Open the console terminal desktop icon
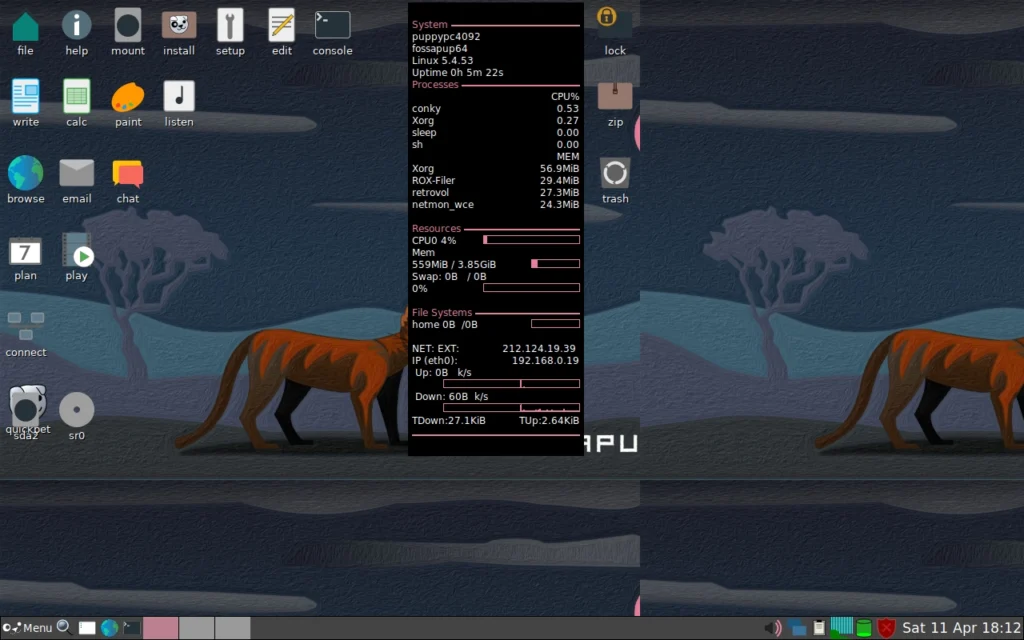1024x640 pixels. click(332, 33)
